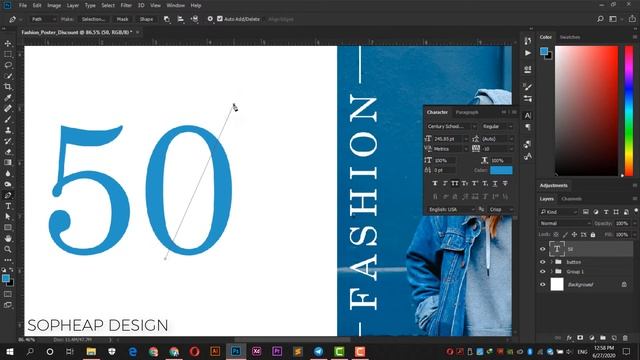Select the Rectangular Marquee tool
This screenshot has width=640, height=360.
click(8, 54)
